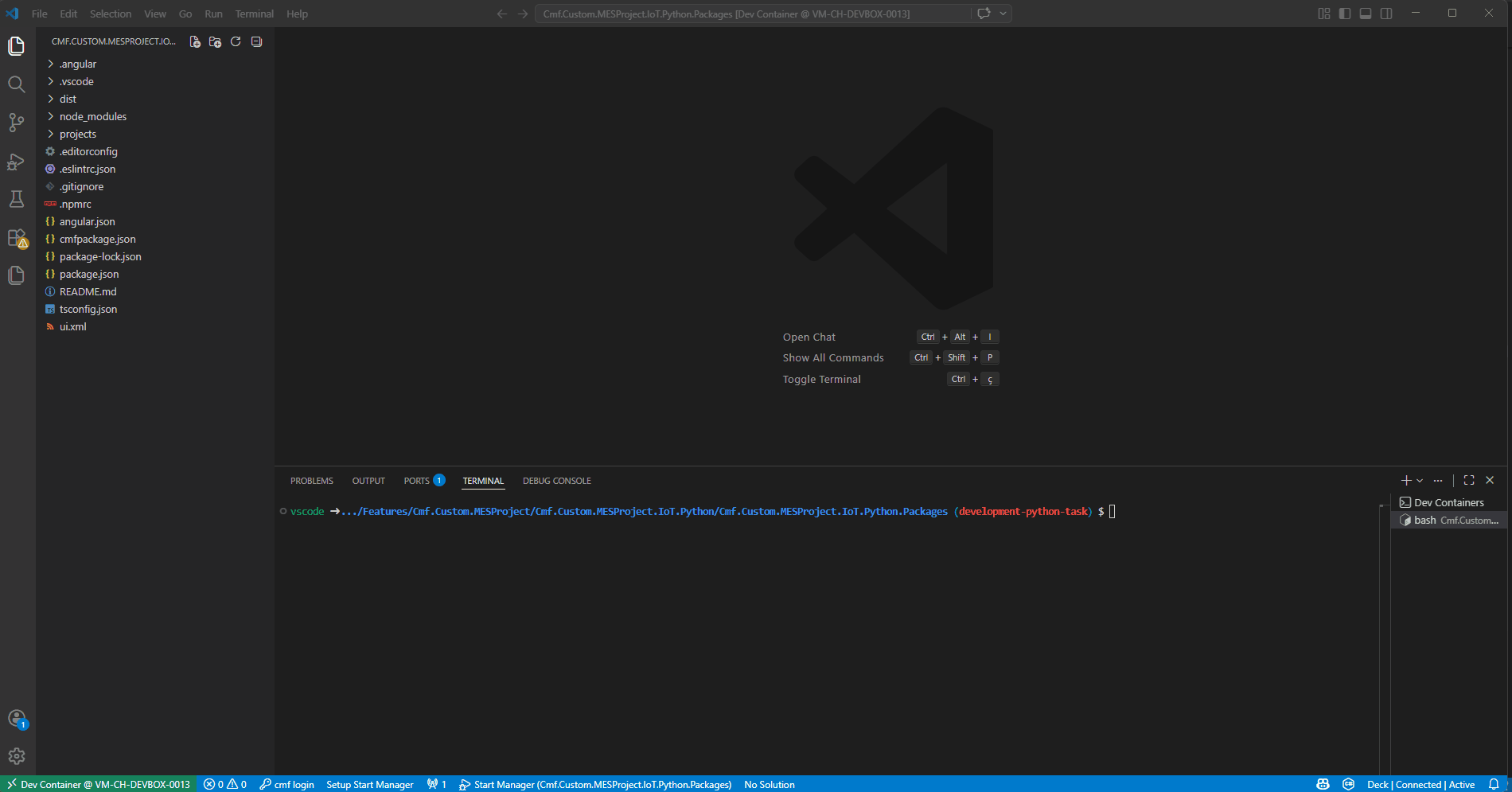Select the Source Control icon
Viewport: 1512px width, 792px height.
tap(17, 123)
